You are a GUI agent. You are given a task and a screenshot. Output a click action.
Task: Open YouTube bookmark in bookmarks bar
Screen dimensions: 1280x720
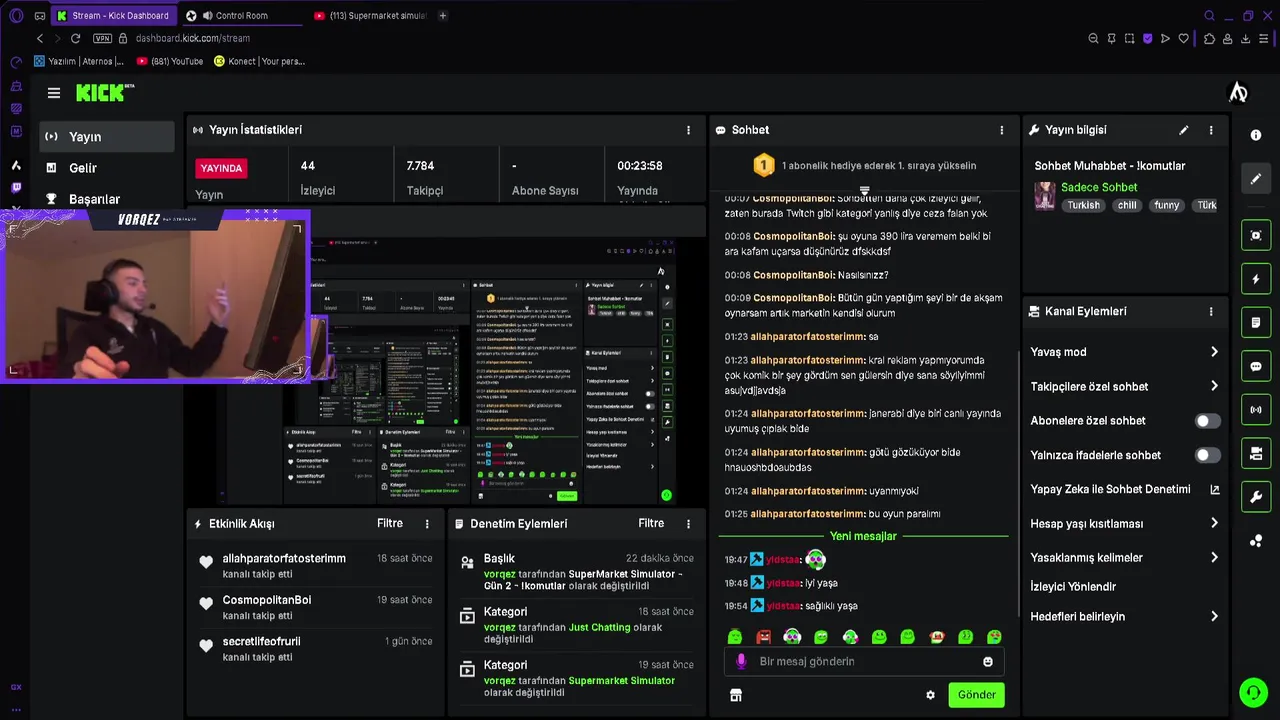[170, 61]
